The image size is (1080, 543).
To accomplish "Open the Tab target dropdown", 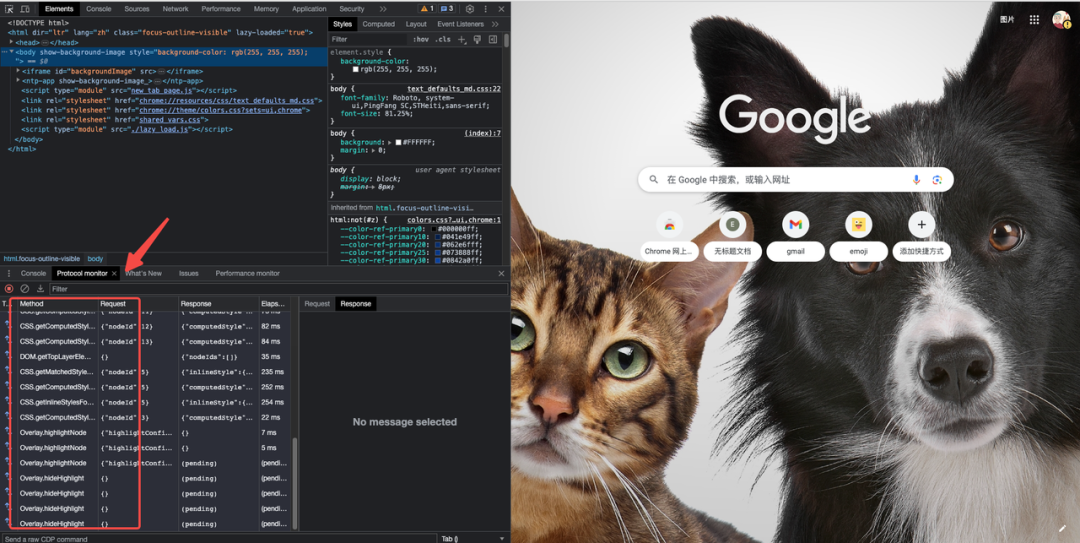I will pos(473,538).
